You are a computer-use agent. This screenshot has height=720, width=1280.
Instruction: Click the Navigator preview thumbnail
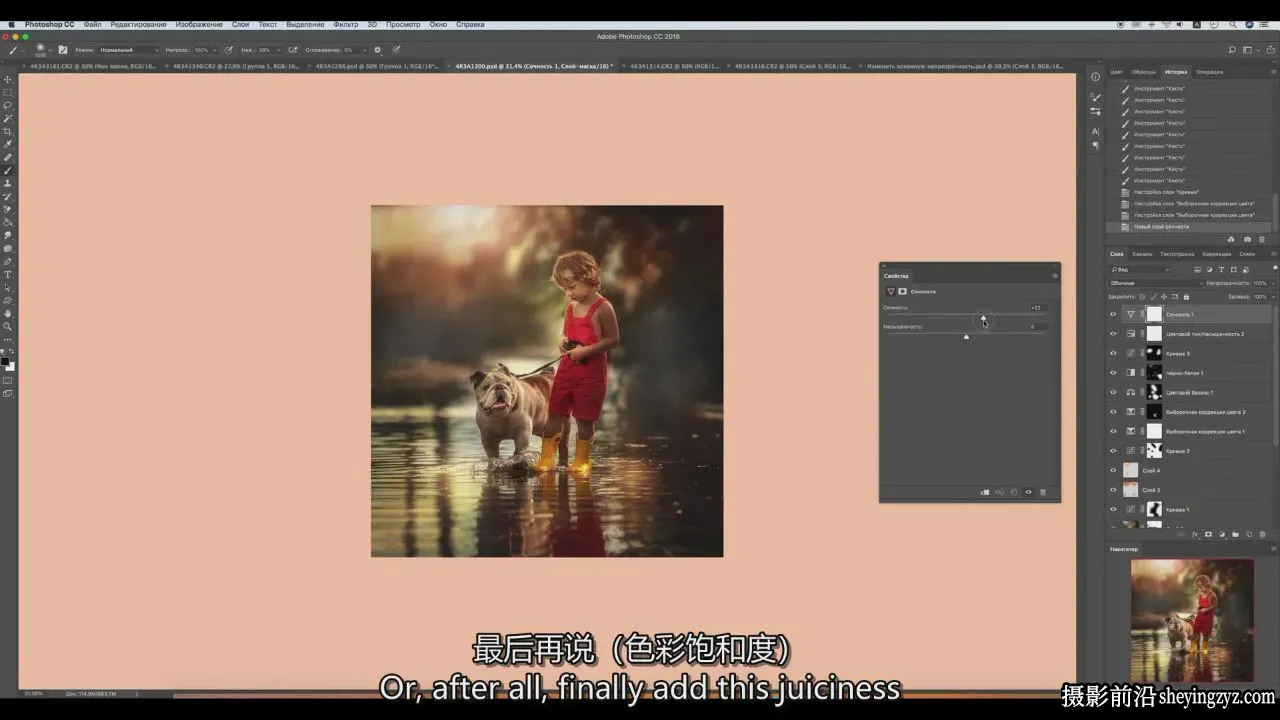coord(1191,620)
